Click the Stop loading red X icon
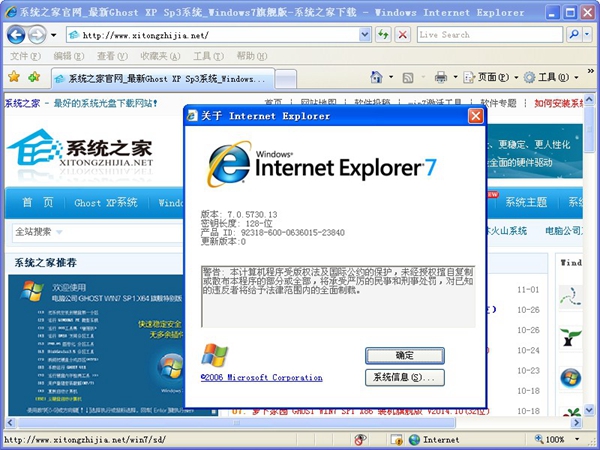 pyautogui.click(x=402, y=34)
